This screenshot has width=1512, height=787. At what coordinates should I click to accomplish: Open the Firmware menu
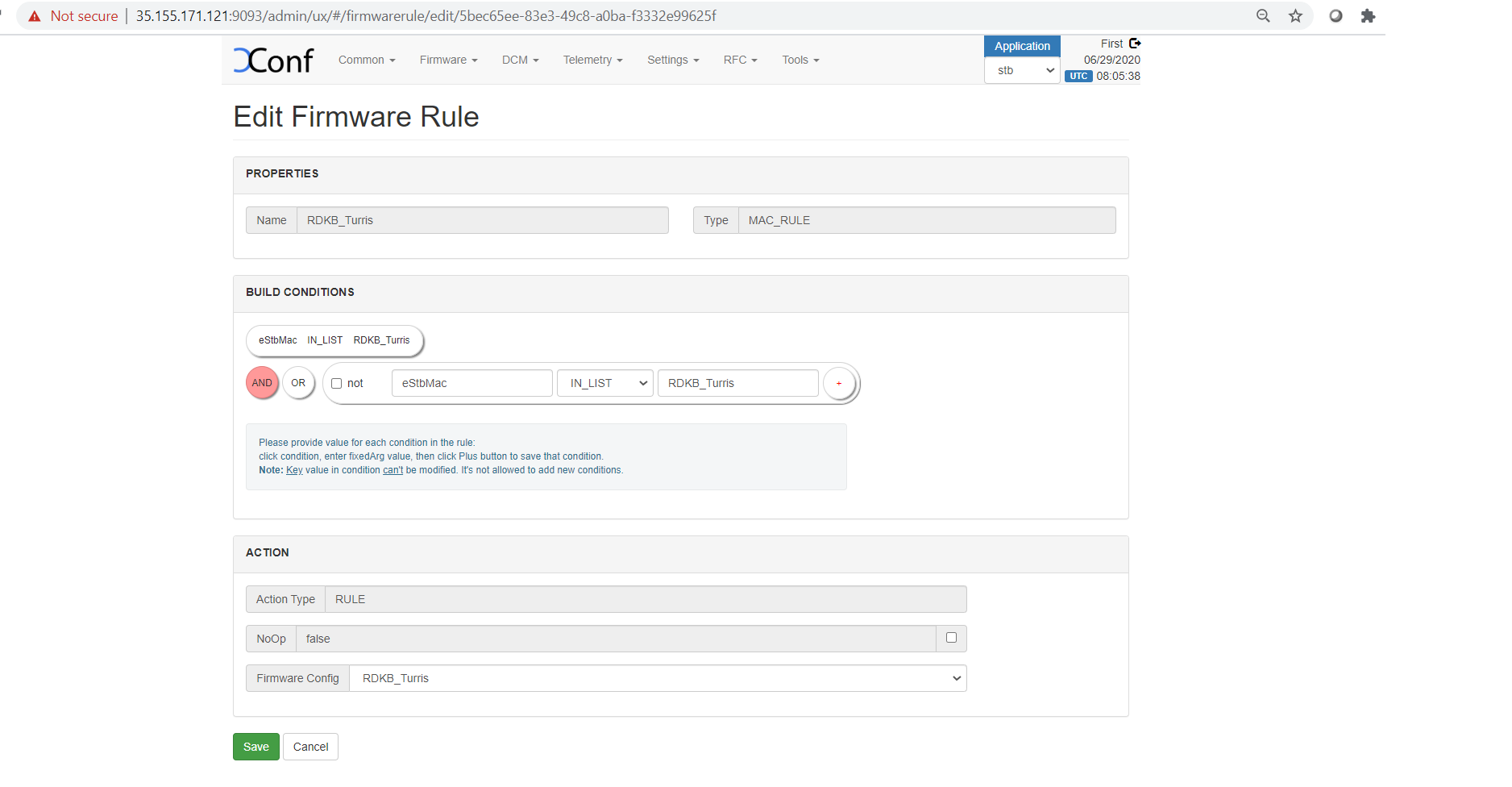coord(448,60)
